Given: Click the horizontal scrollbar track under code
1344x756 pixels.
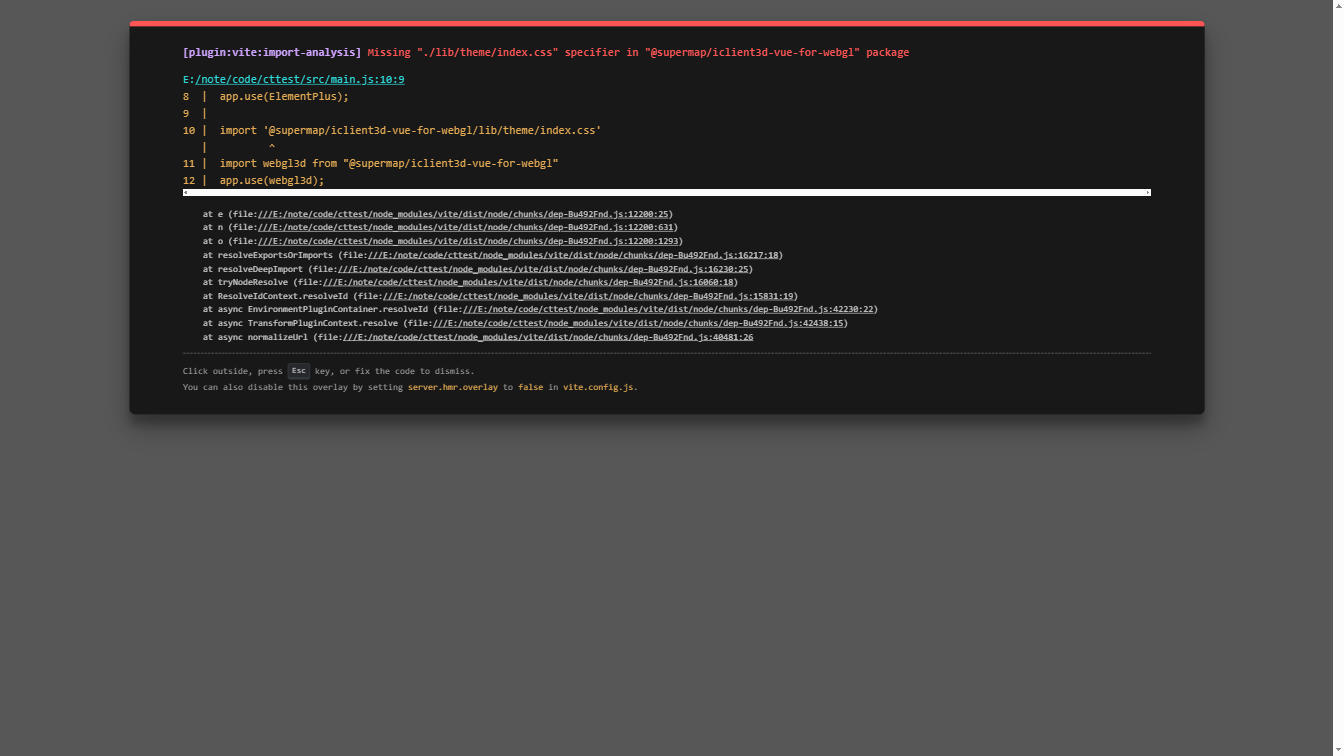Looking at the screenshot, I should point(666,192).
